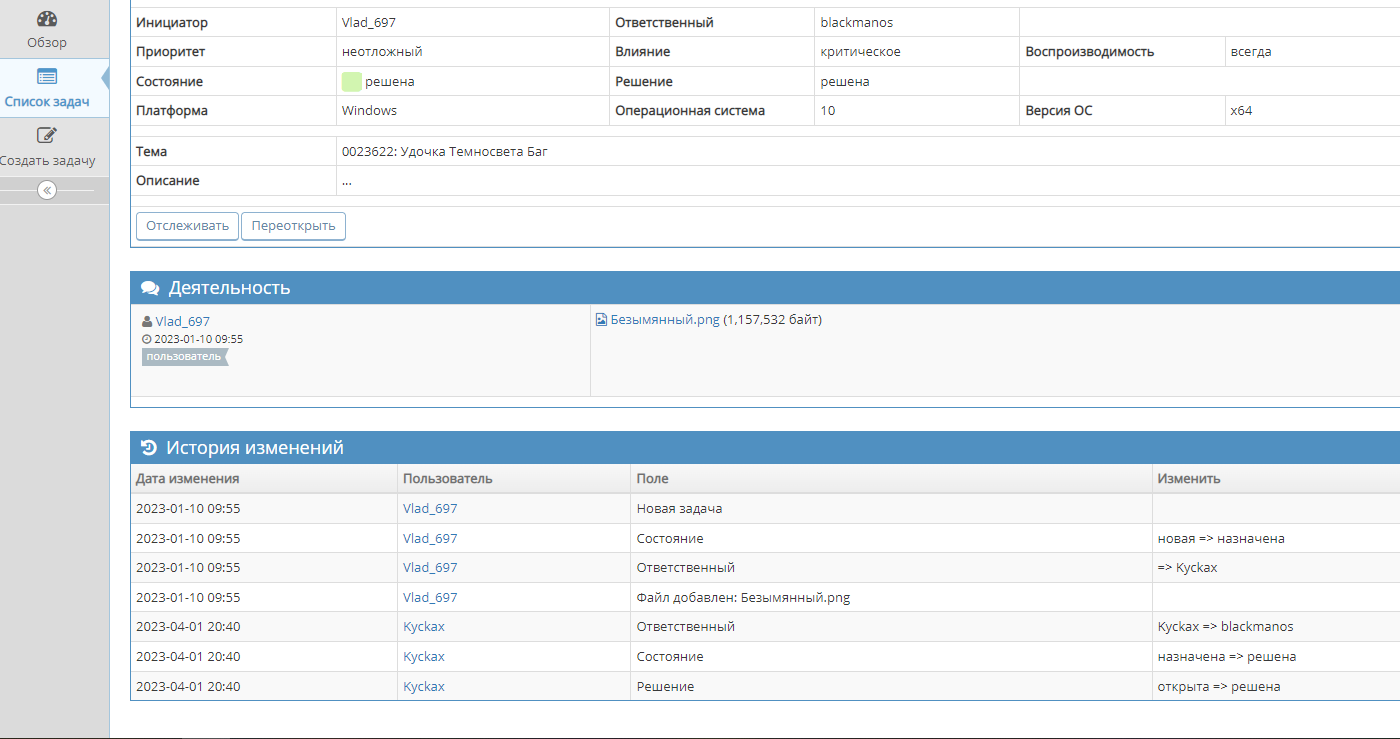
Task: Click the user icon before Vlad_697 in activity
Action: 147,322
